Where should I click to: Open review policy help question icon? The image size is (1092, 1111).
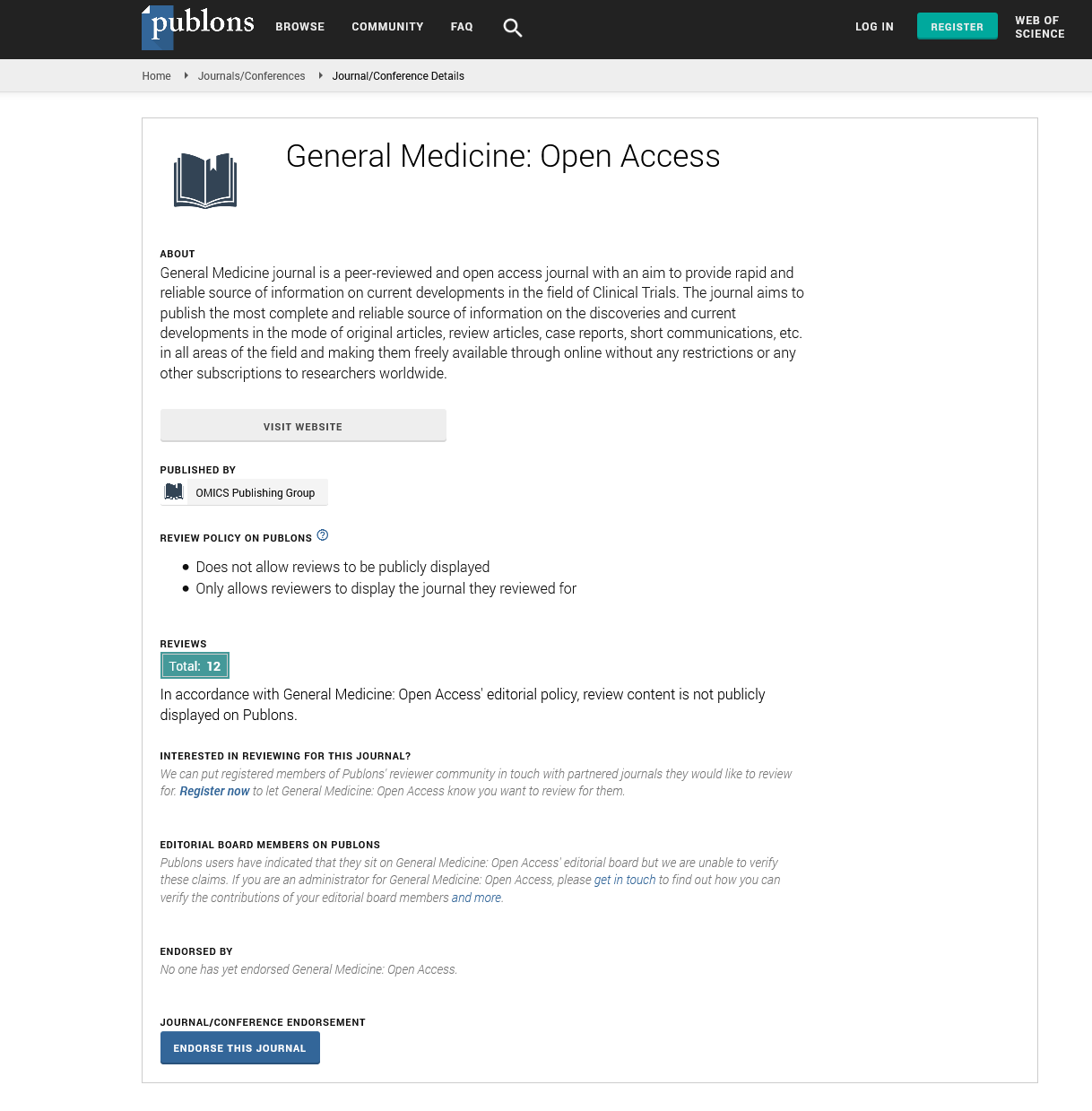[323, 535]
